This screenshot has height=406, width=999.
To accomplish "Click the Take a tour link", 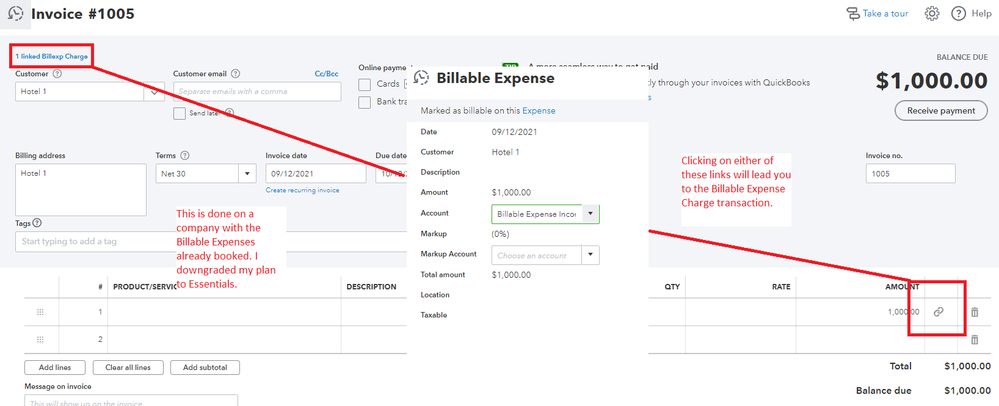I will pyautogui.click(x=886, y=13).
